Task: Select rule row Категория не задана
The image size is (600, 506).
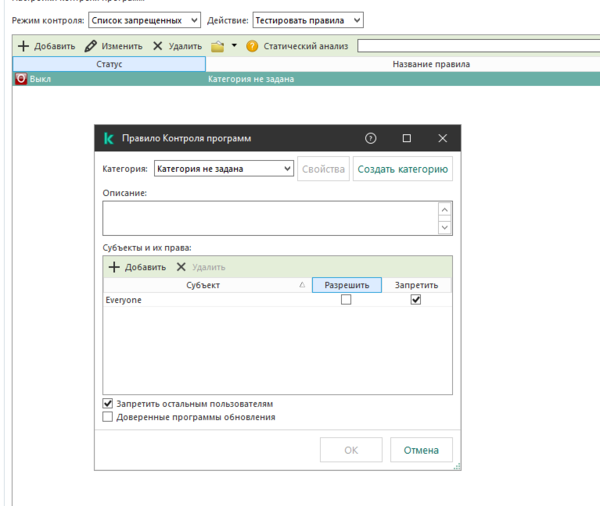Action: pyautogui.click(x=306, y=79)
